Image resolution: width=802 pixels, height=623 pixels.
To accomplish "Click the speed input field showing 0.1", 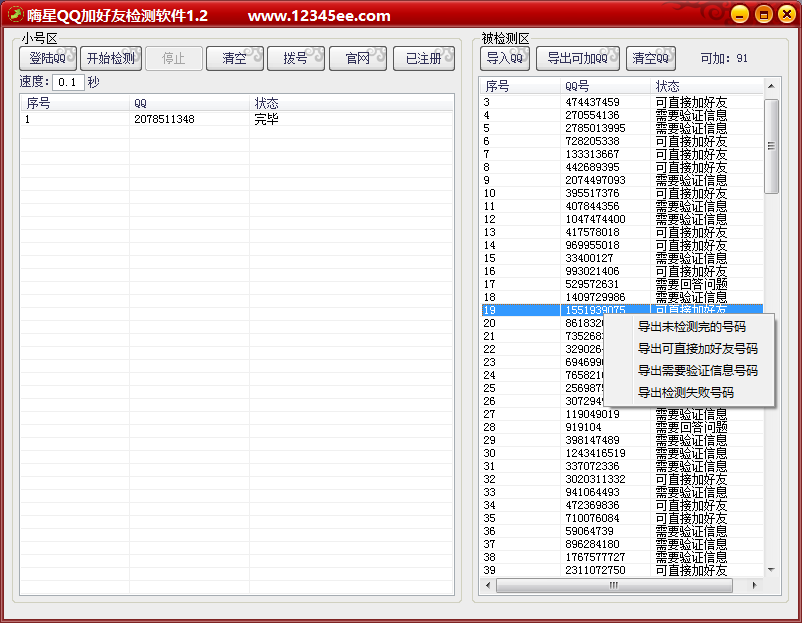I will pos(68,82).
